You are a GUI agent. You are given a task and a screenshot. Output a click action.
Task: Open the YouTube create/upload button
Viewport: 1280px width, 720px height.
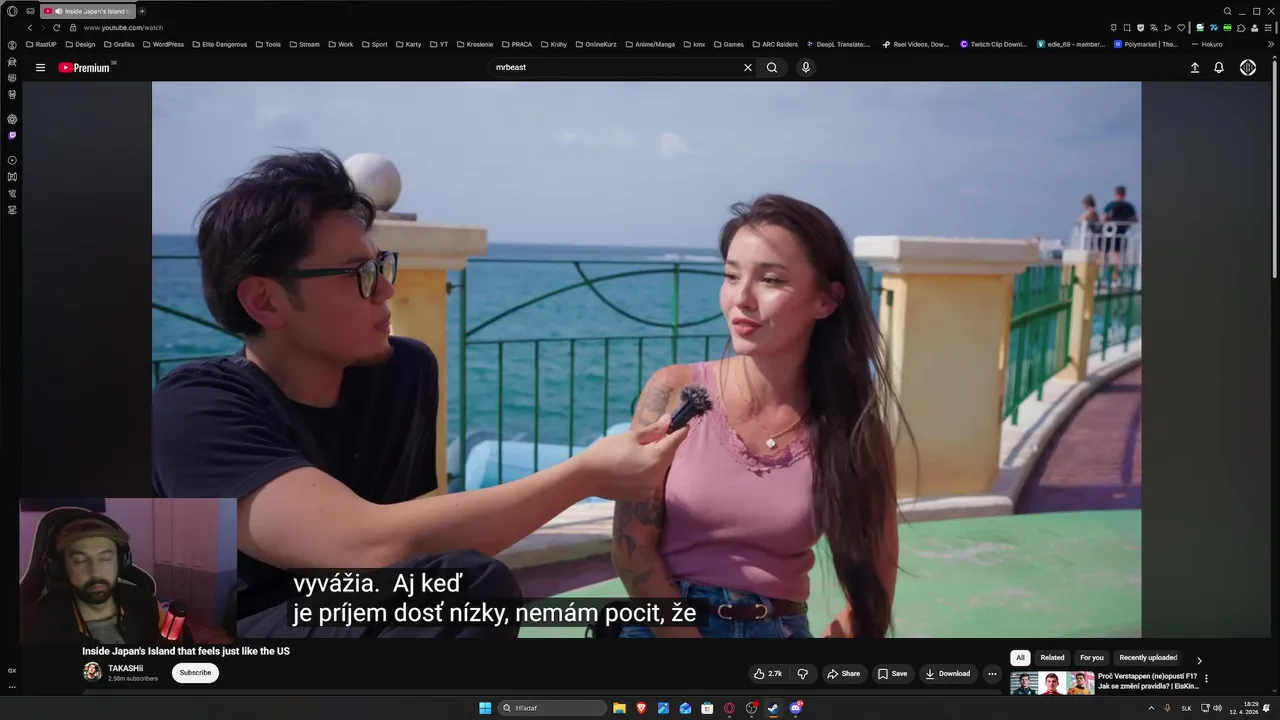point(1194,68)
